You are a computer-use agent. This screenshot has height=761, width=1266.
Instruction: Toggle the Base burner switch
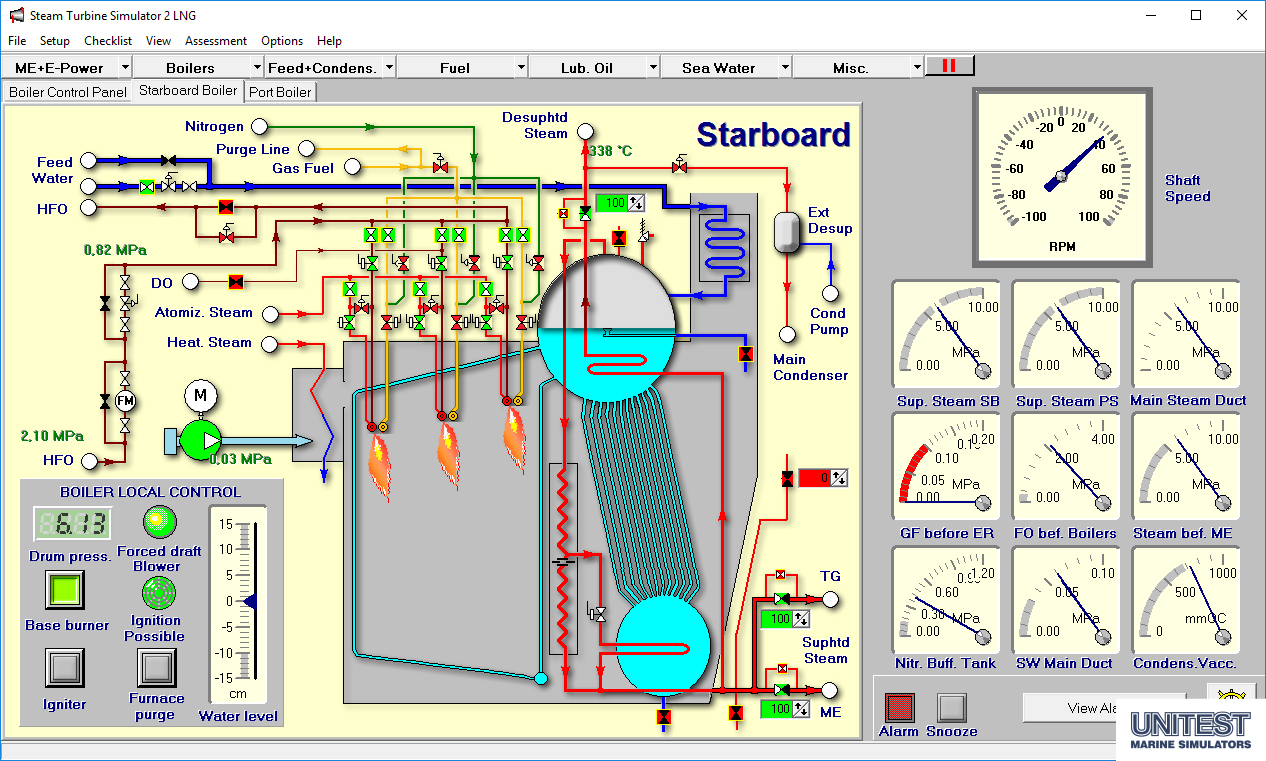coord(65,590)
